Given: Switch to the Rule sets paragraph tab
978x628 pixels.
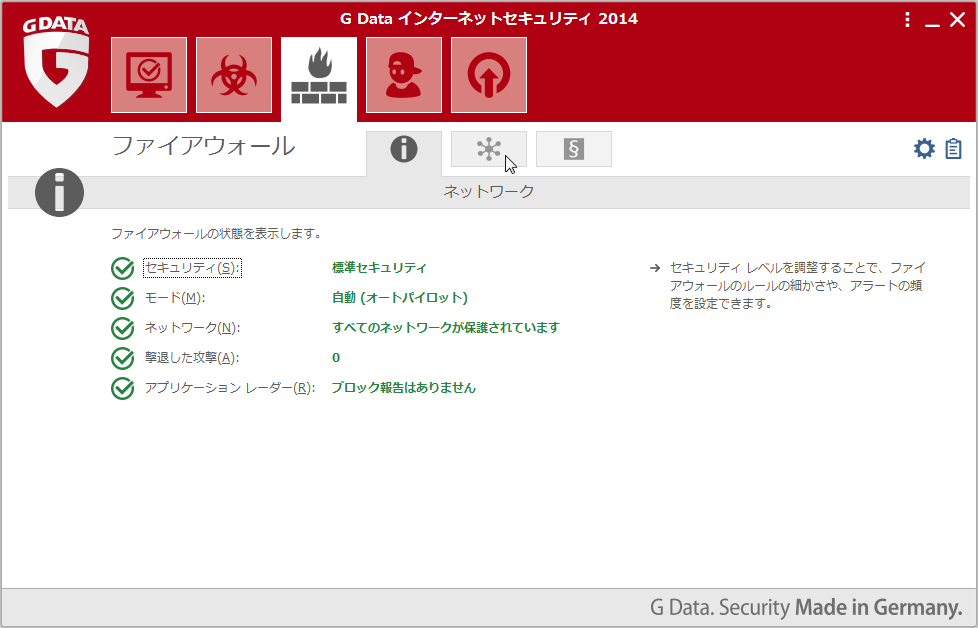Looking at the screenshot, I should 573,149.
